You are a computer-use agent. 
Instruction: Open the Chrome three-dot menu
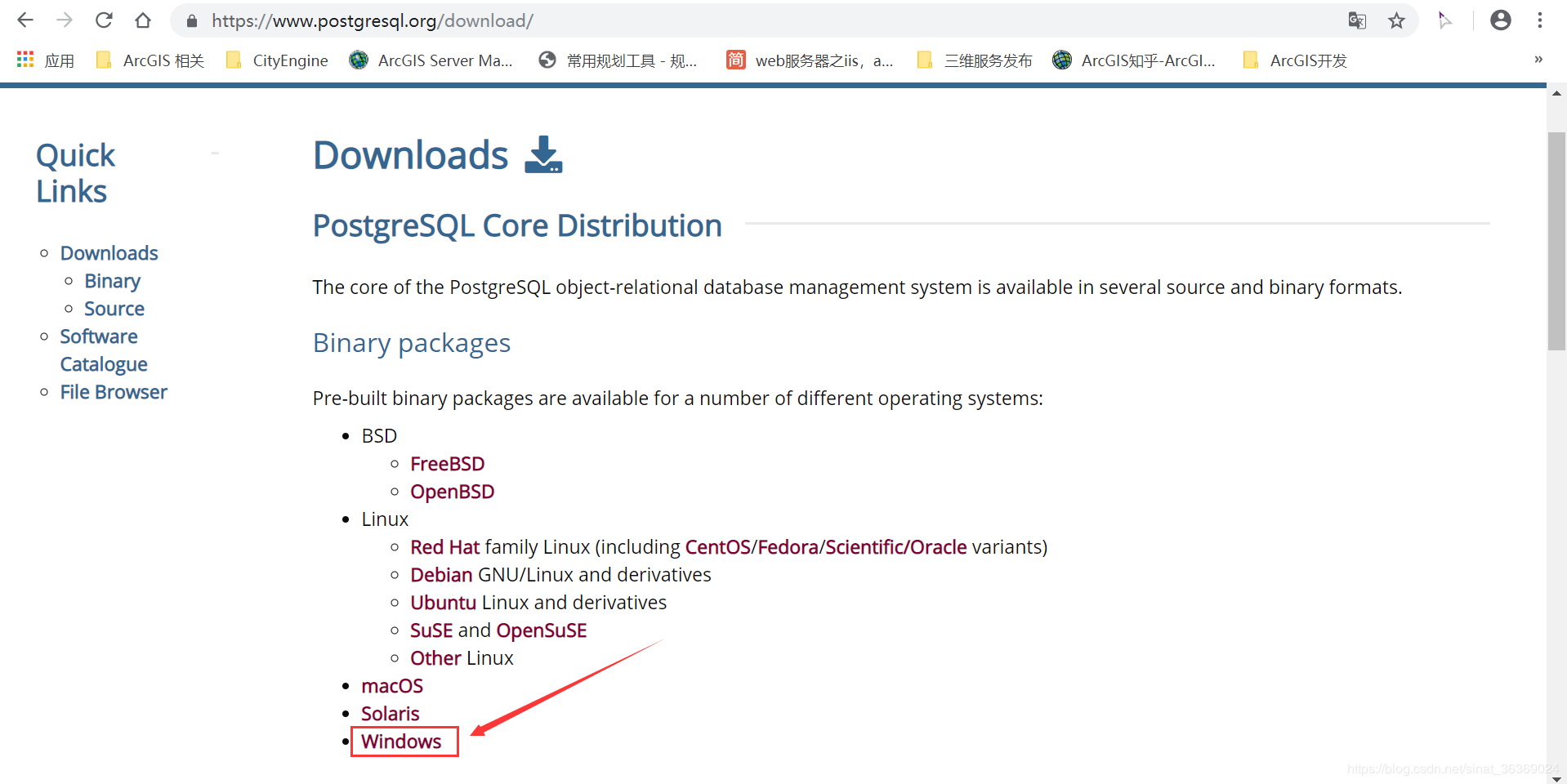pos(1540,20)
